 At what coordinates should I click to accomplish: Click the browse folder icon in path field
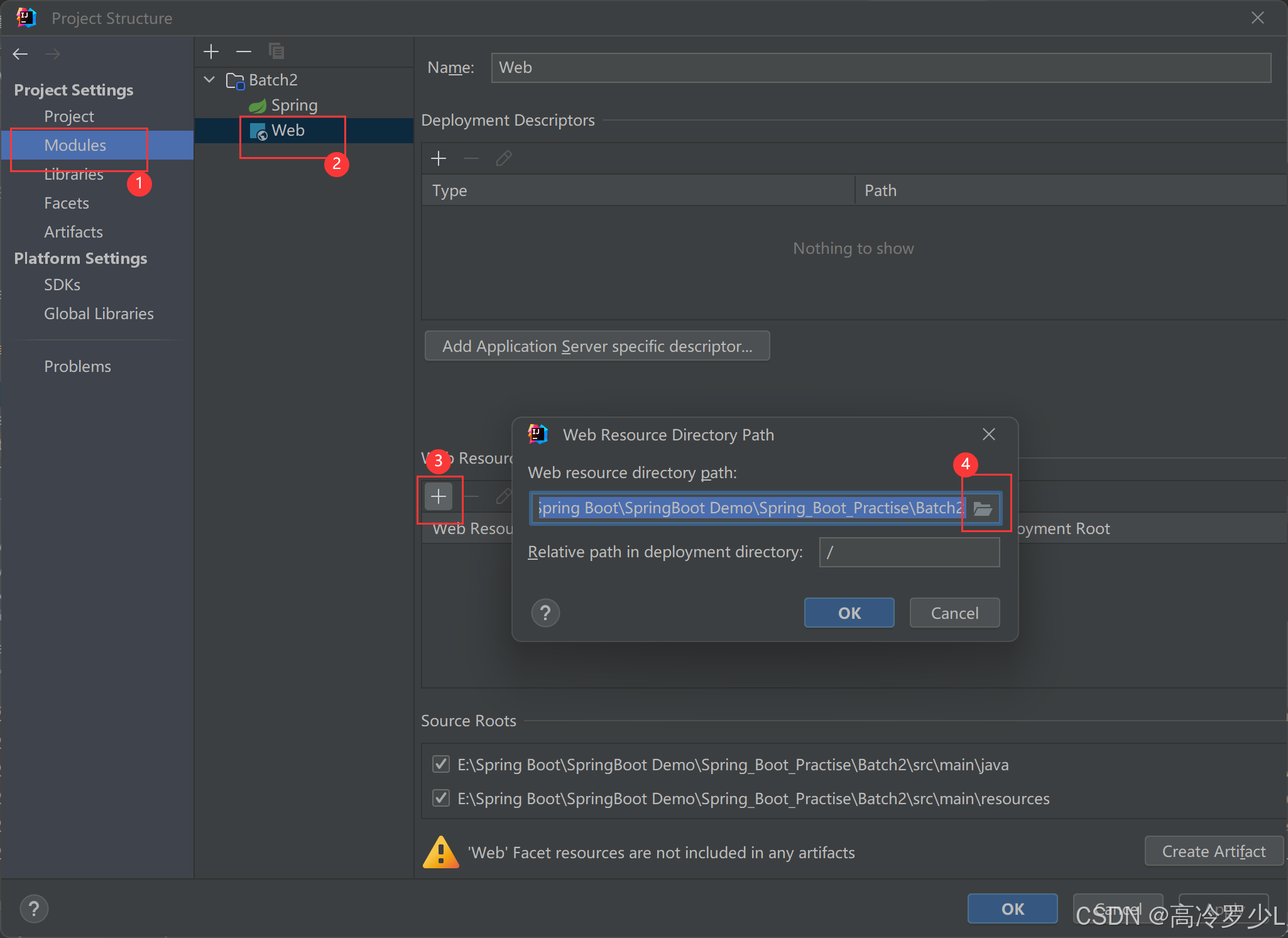click(x=982, y=508)
